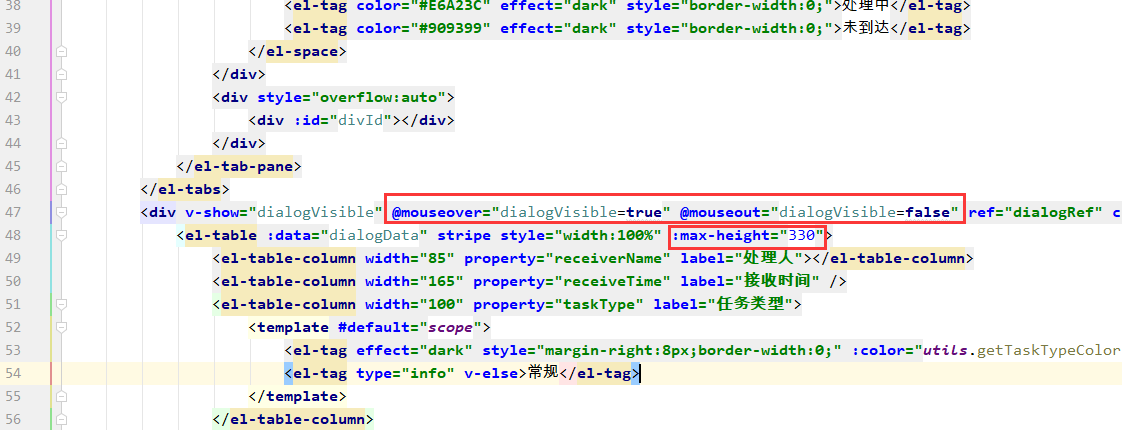Click the "receiveTime" property value

(612, 281)
